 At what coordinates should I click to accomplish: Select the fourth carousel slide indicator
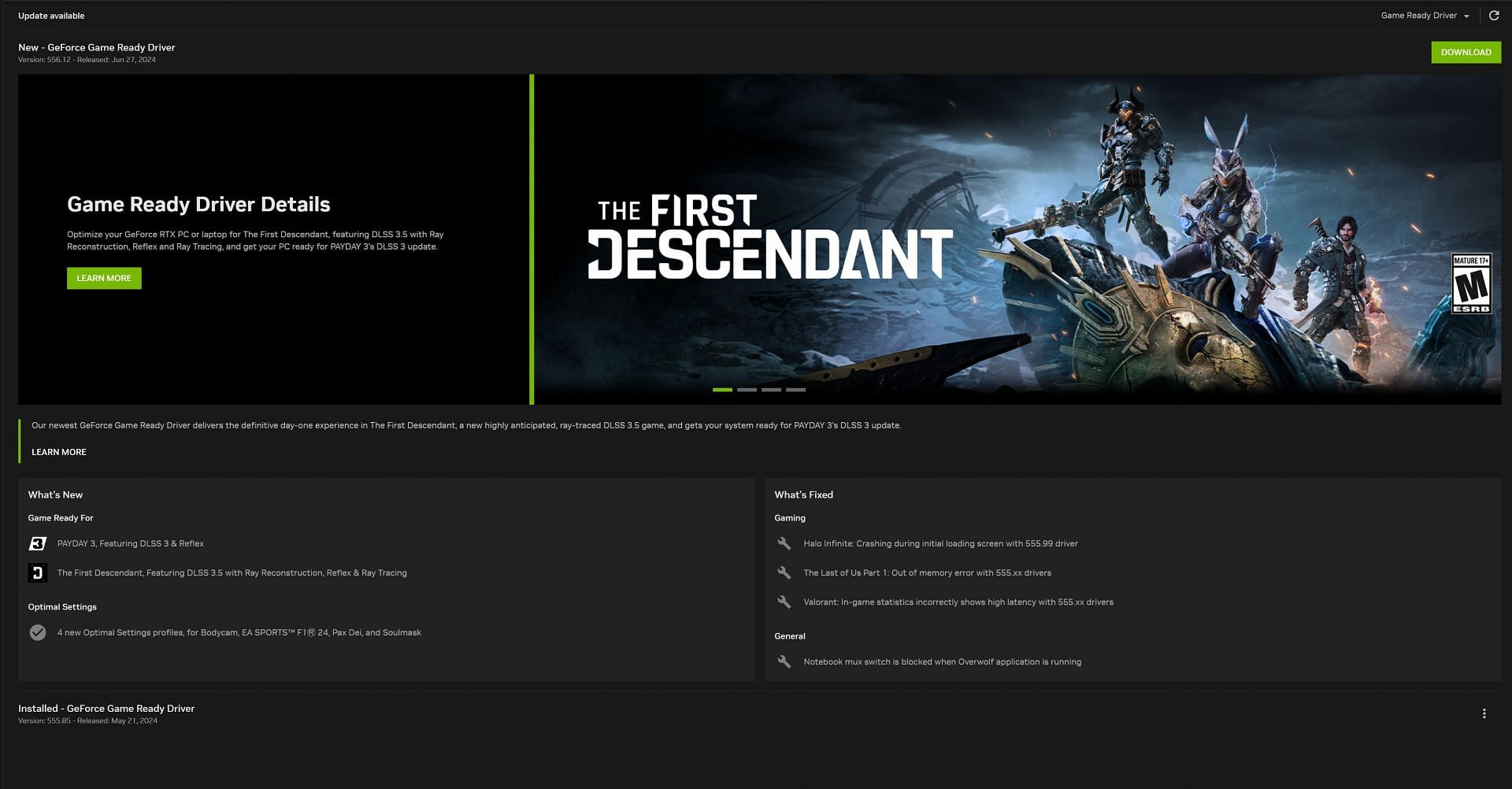(795, 390)
